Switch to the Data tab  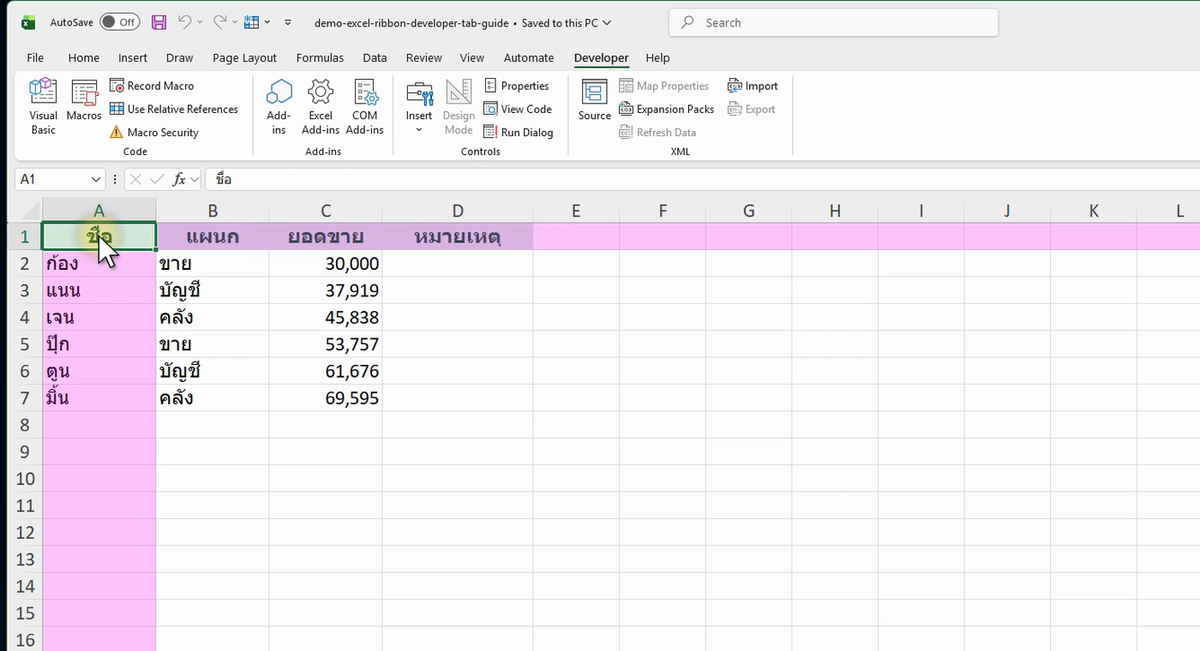pyautogui.click(x=375, y=58)
